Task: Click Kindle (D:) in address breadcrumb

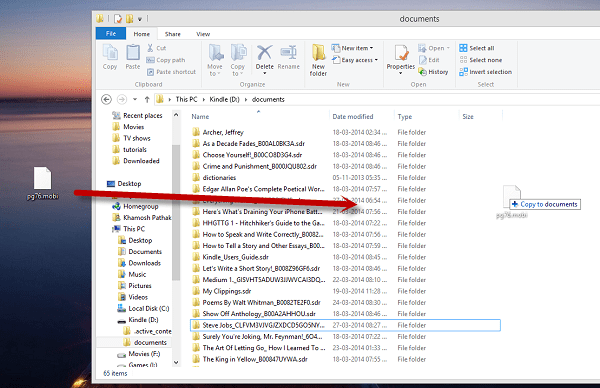Action: (x=224, y=99)
